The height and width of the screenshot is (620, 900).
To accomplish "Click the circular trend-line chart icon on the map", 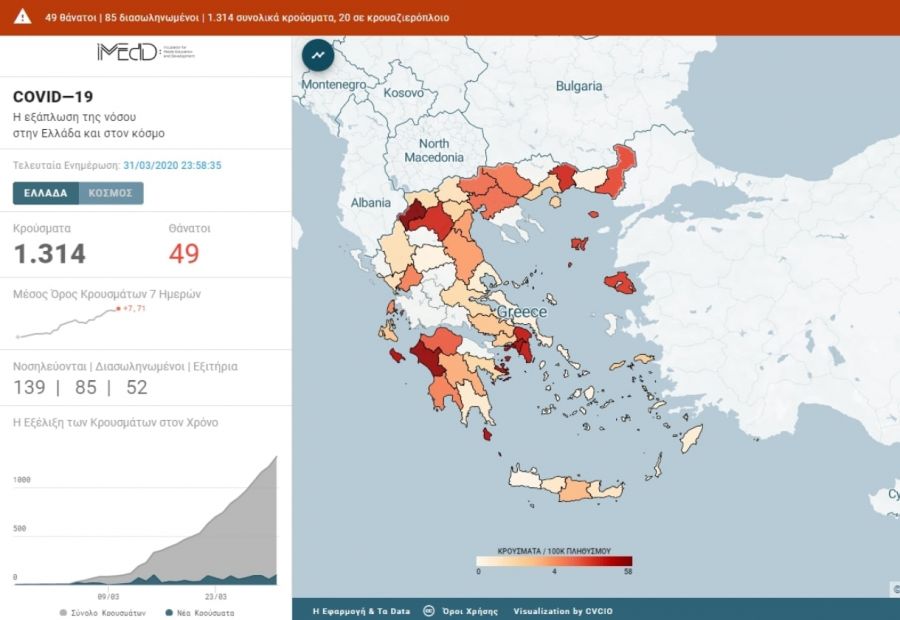I will [x=316, y=55].
